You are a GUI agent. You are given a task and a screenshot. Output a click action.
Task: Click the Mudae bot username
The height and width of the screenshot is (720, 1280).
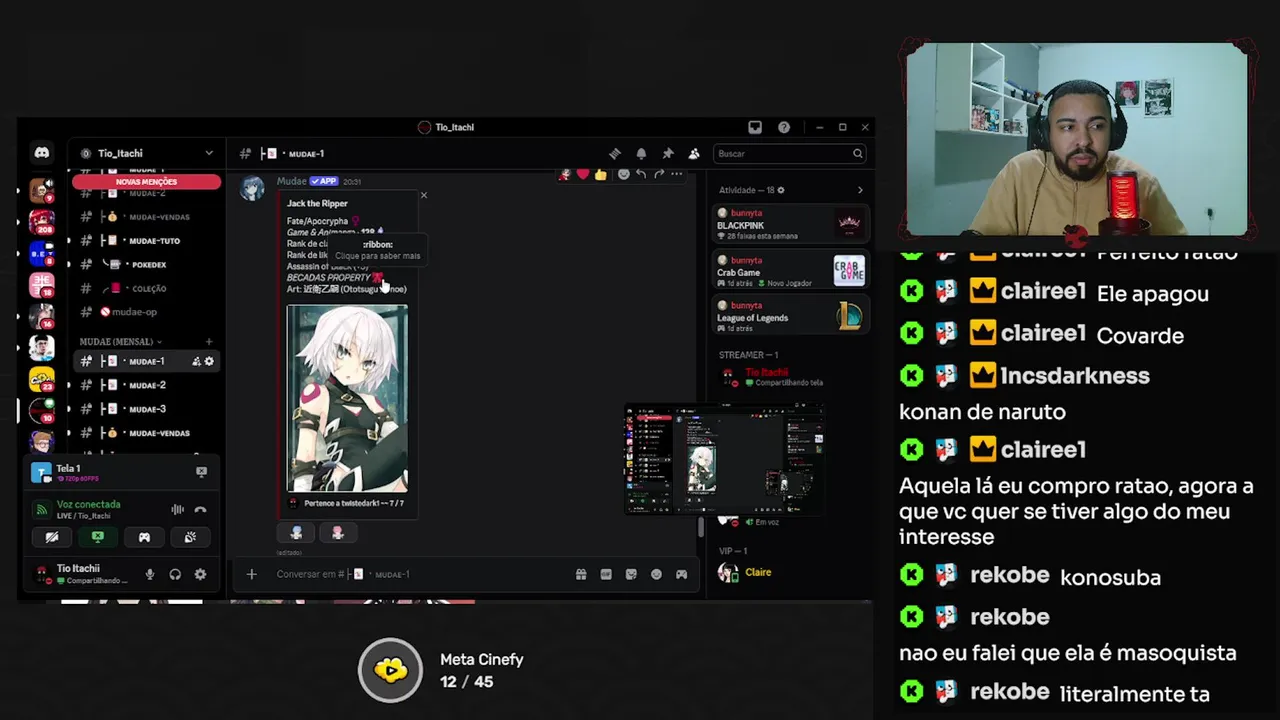[x=291, y=181]
